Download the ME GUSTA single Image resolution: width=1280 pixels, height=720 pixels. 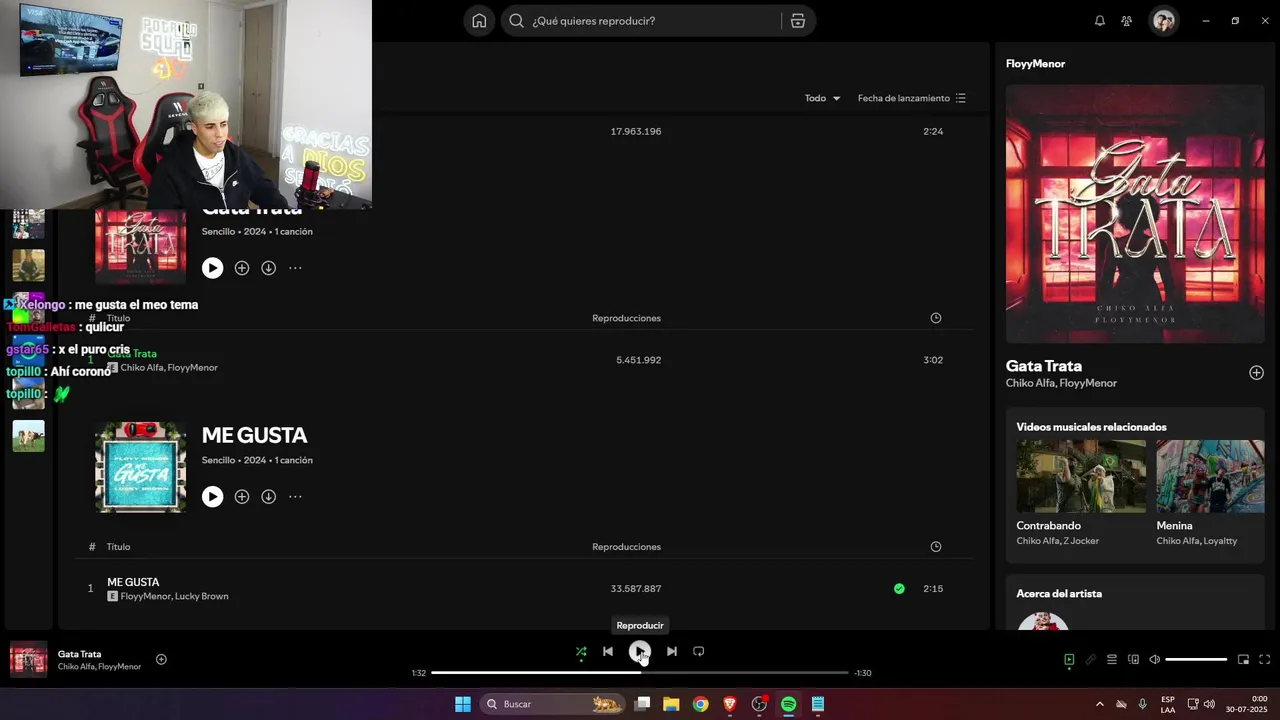(269, 497)
